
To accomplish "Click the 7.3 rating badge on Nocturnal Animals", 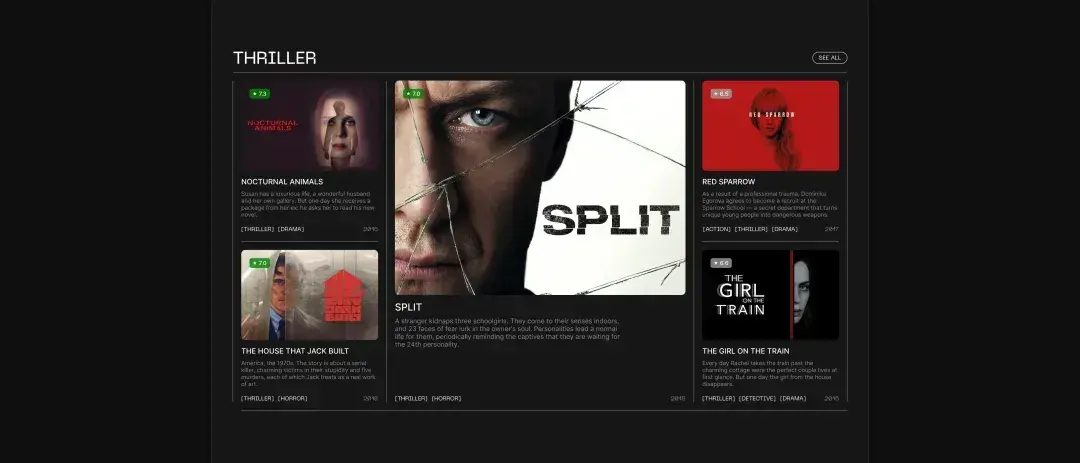I will [x=260, y=94].
